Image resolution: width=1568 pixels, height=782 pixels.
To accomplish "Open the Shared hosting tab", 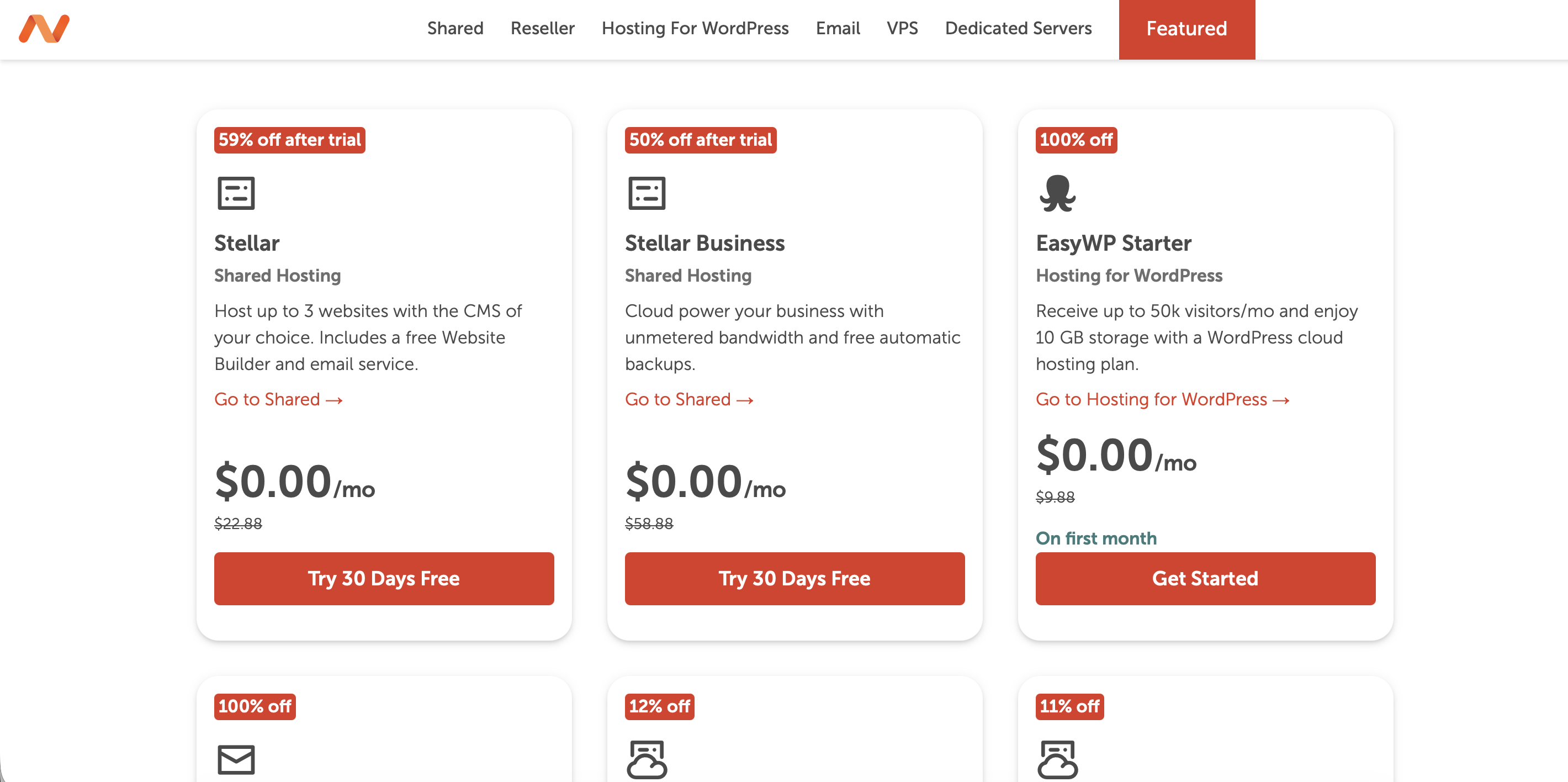I will pyautogui.click(x=455, y=29).
